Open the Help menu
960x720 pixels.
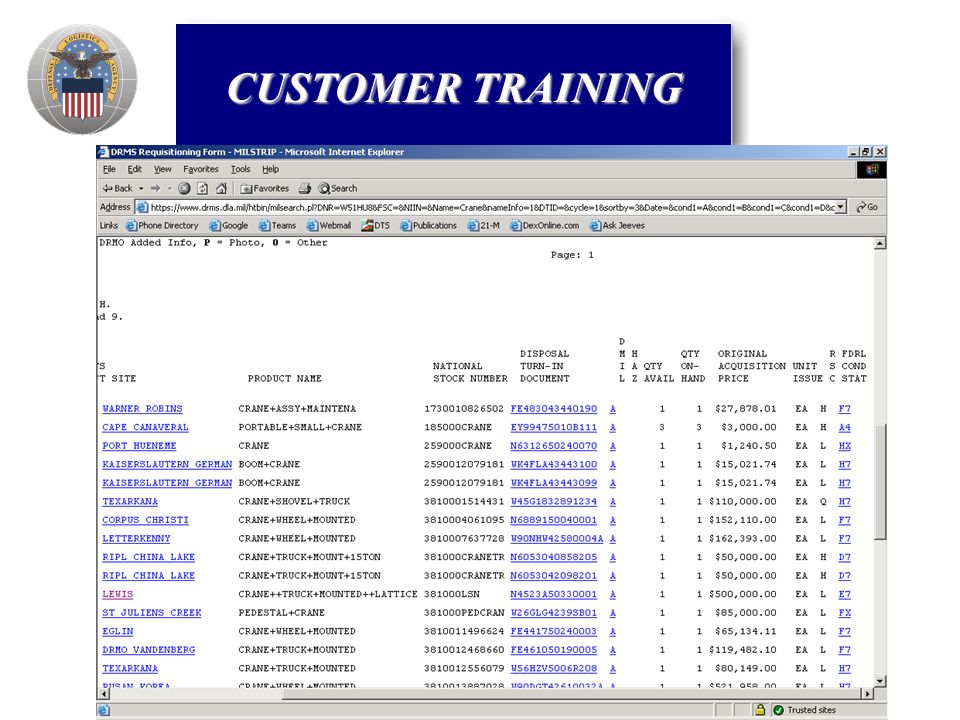(x=271, y=169)
